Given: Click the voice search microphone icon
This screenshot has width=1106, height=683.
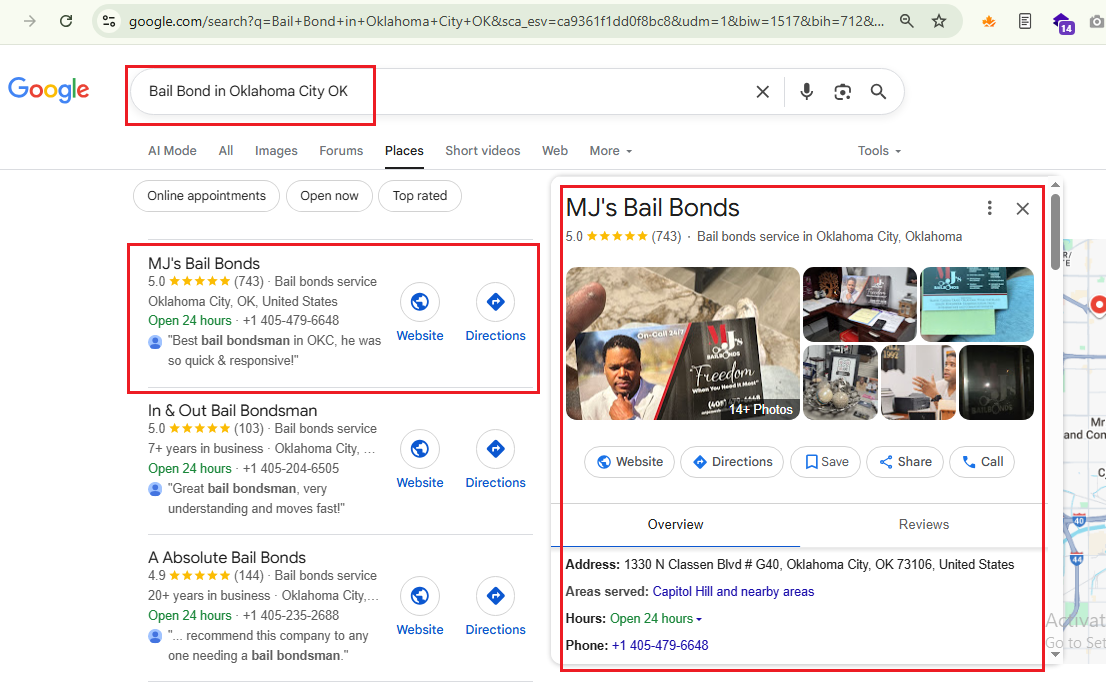Looking at the screenshot, I should point(807,92).
